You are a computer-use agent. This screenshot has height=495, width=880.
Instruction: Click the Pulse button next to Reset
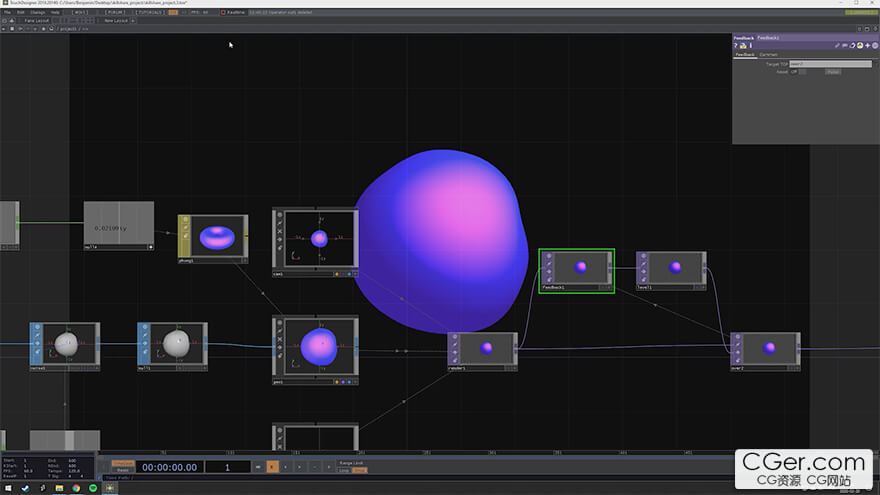pyautogui.click(x=833, y=72)
